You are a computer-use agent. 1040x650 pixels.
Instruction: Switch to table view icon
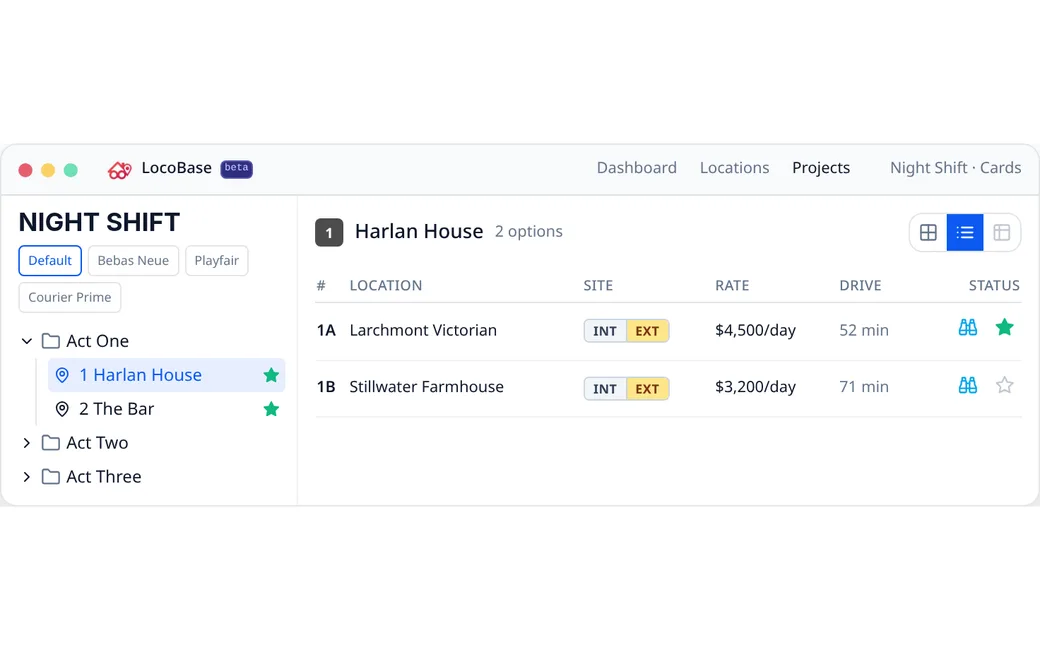pos(1002,232)
